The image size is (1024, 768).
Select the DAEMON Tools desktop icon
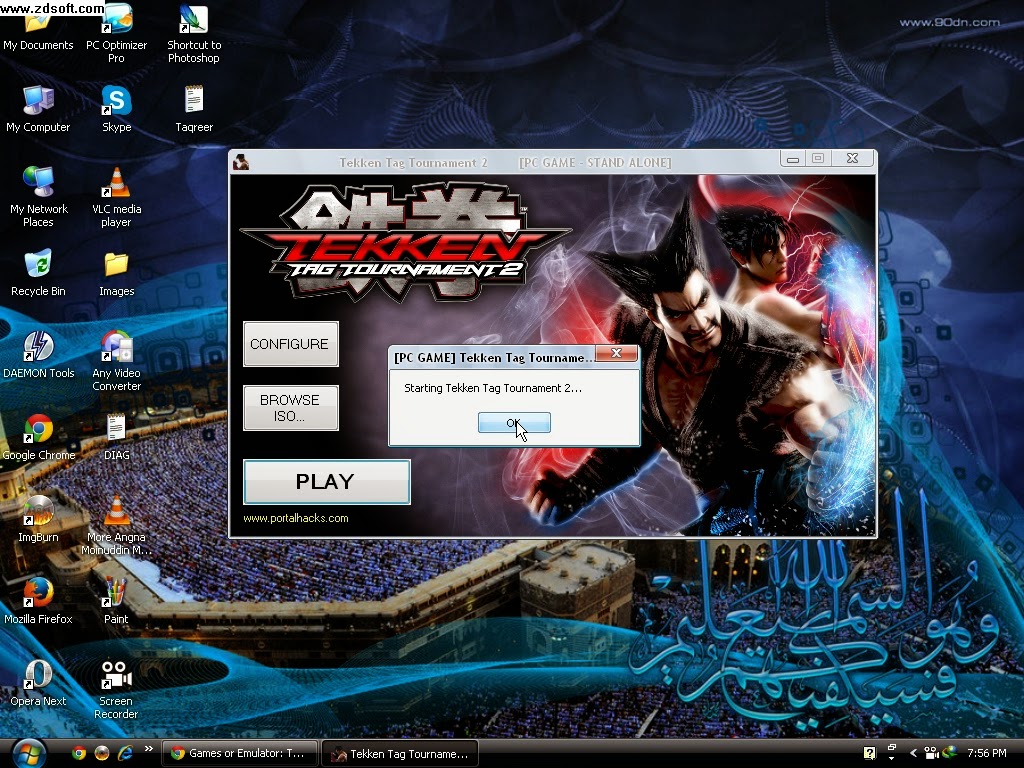39,355
